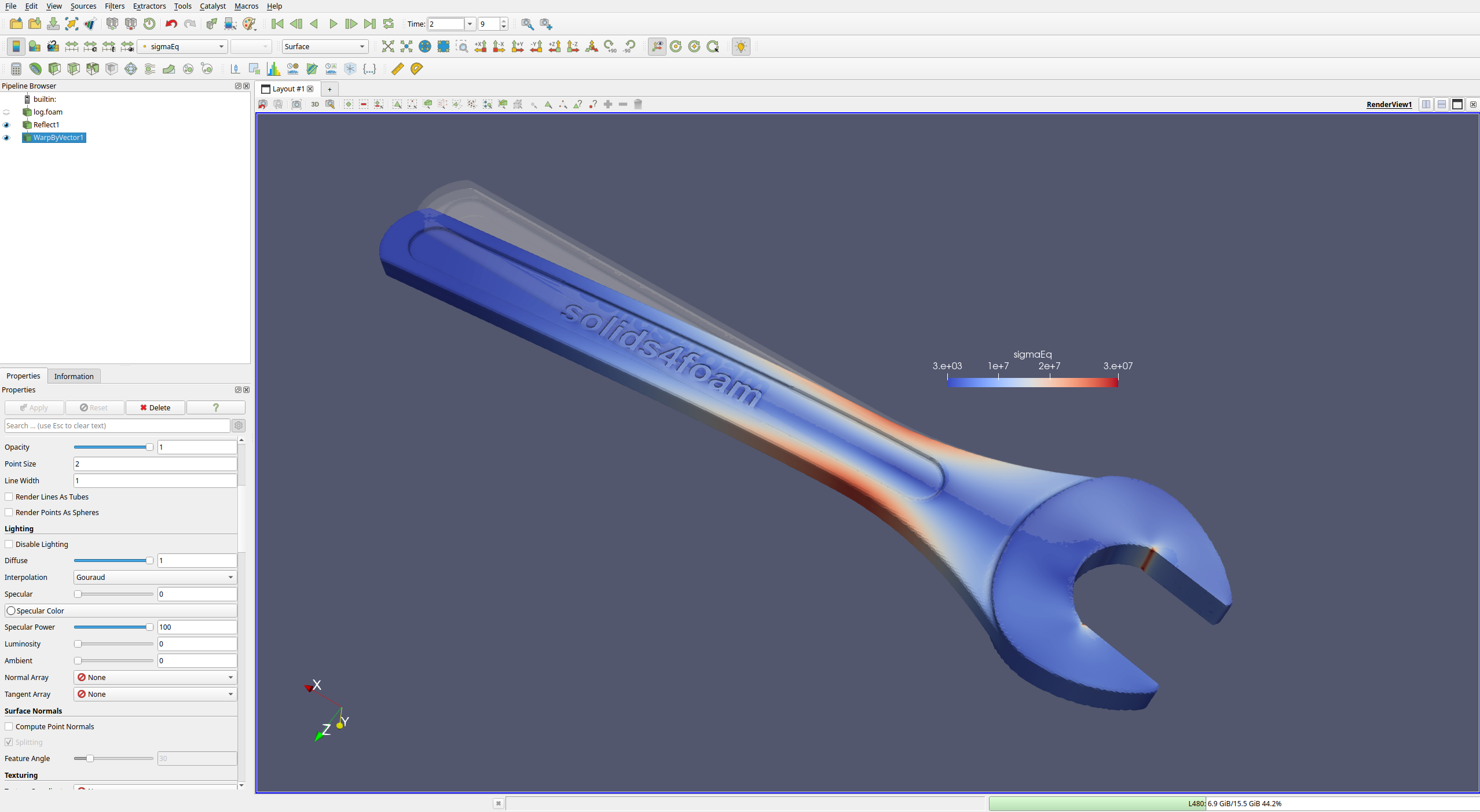This screenshot has height=812, width=1480.
Task: Click the Delete button
Action: (x=155, y=407)
